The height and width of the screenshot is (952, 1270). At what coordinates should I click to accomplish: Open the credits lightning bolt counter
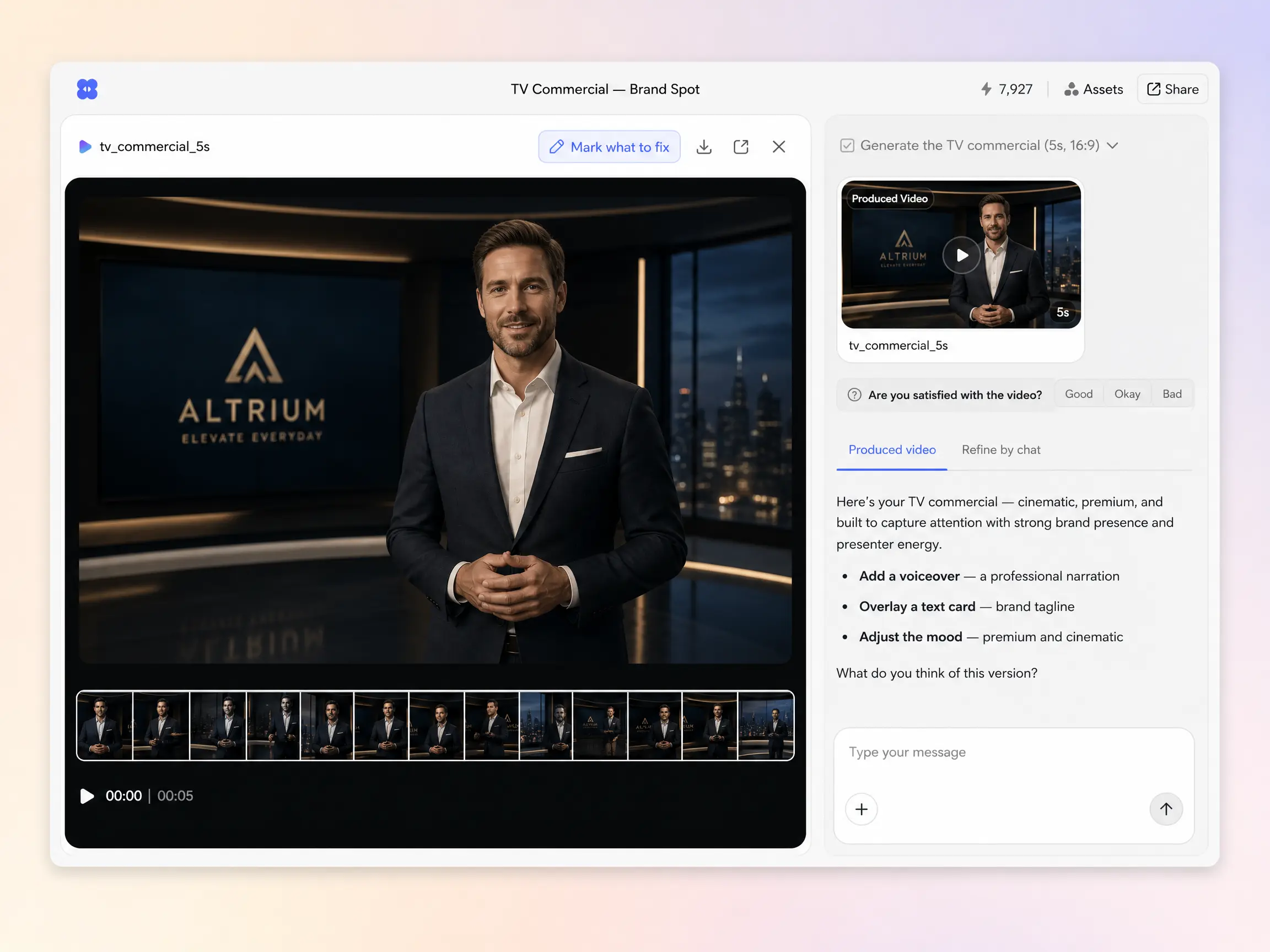pos(1007,89)
